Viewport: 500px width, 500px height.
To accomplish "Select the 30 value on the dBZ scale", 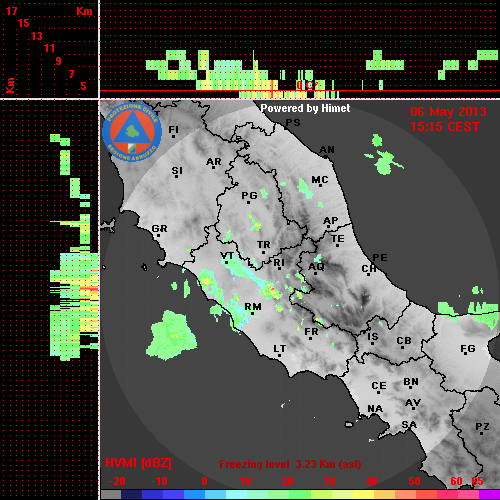I will click(x=329, y=481).
